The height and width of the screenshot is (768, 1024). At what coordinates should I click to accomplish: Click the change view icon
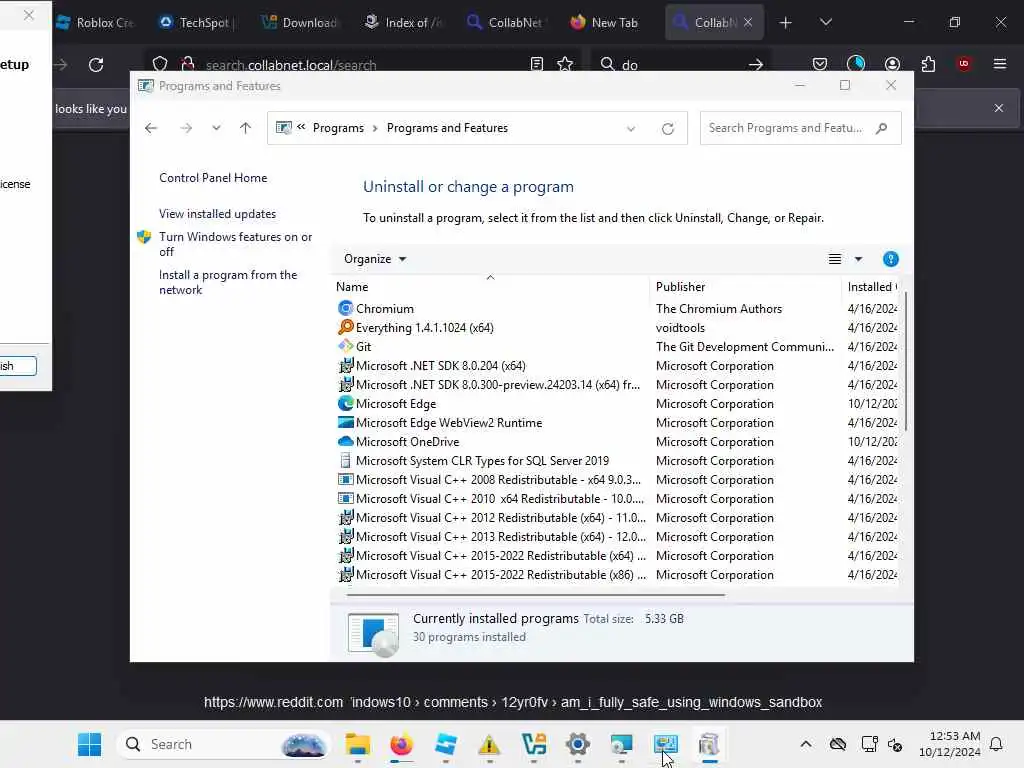835,259
